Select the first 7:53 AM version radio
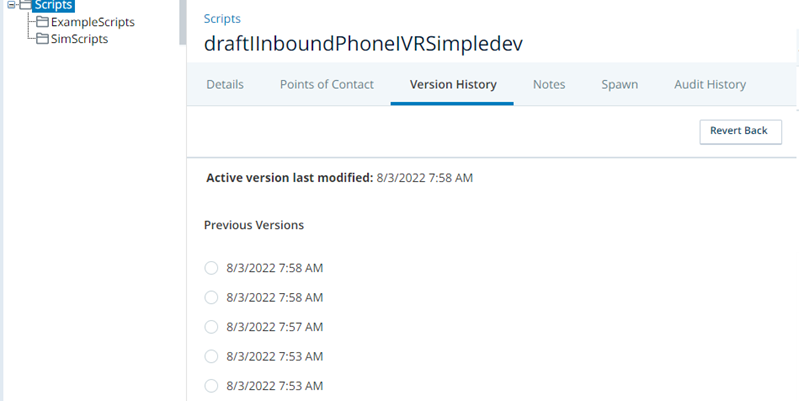 pos(211,356)
